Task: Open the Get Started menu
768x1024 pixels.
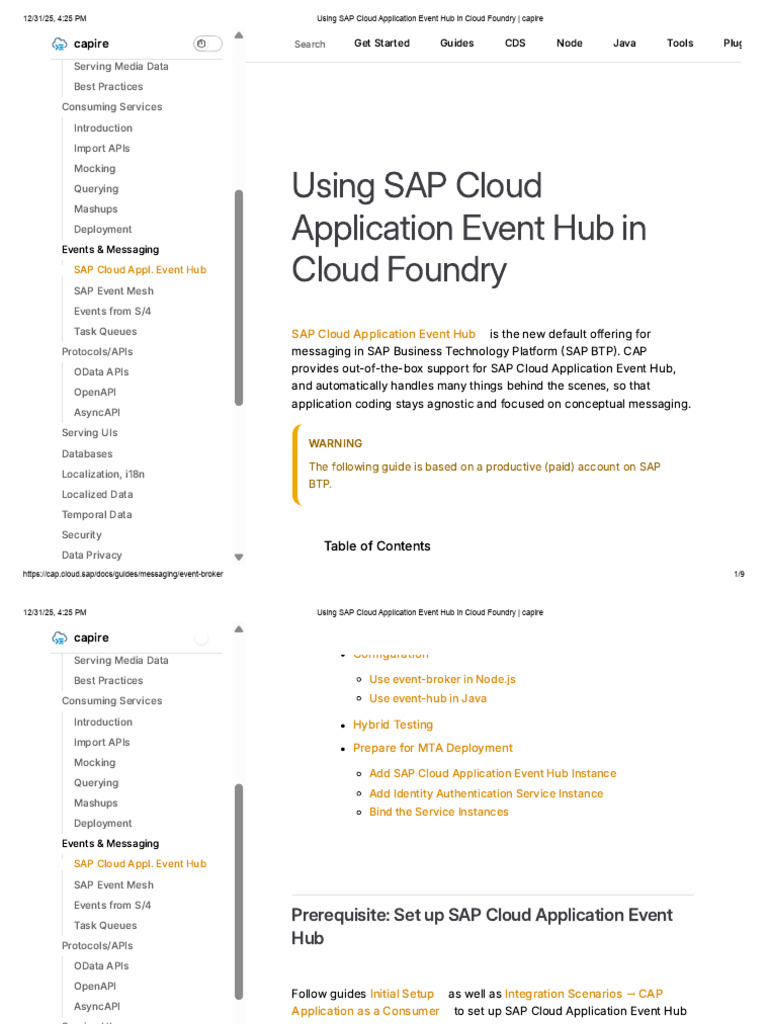Action: pos(382,43)
